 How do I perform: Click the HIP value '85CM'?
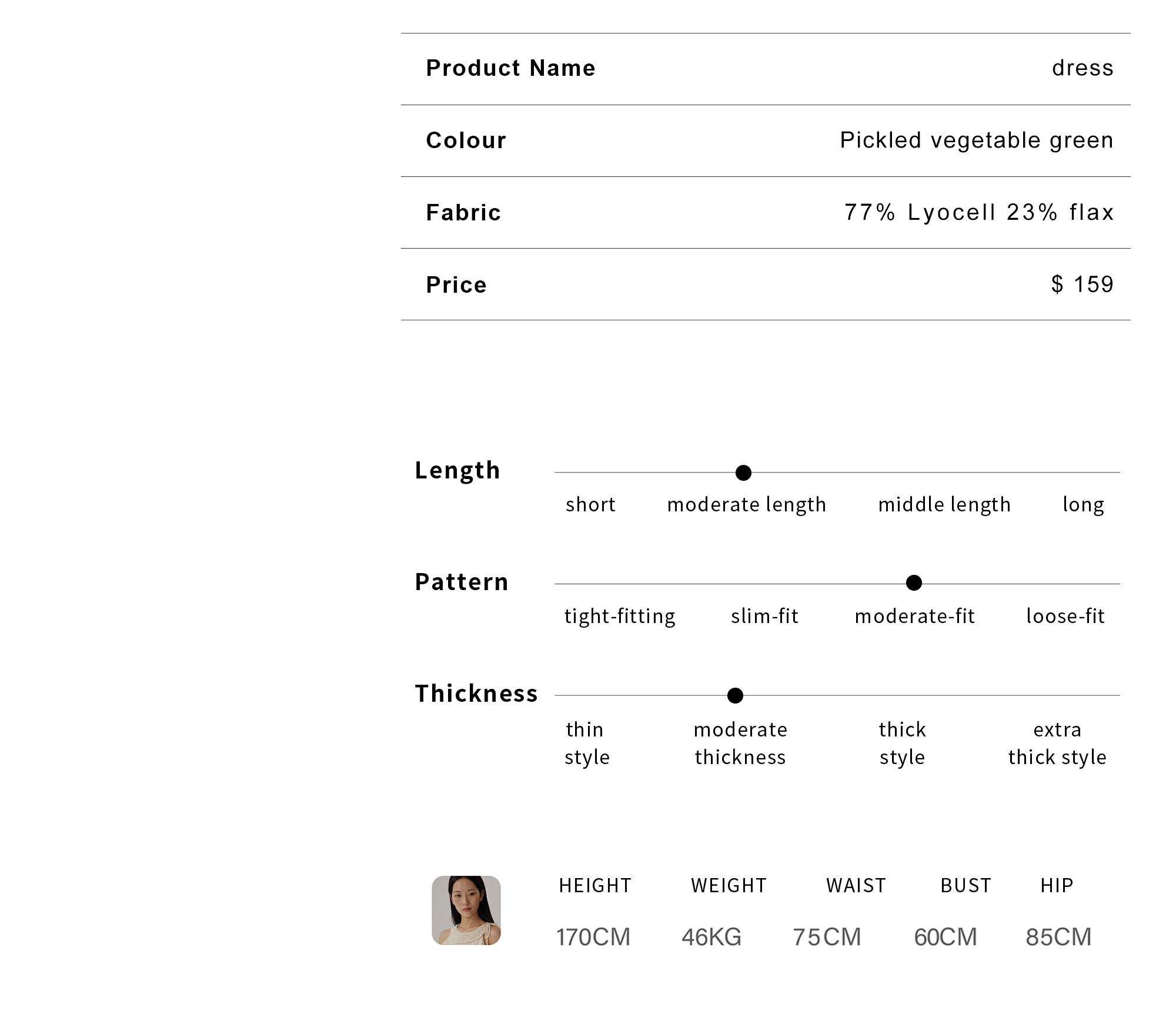(x=1058, y=937)
